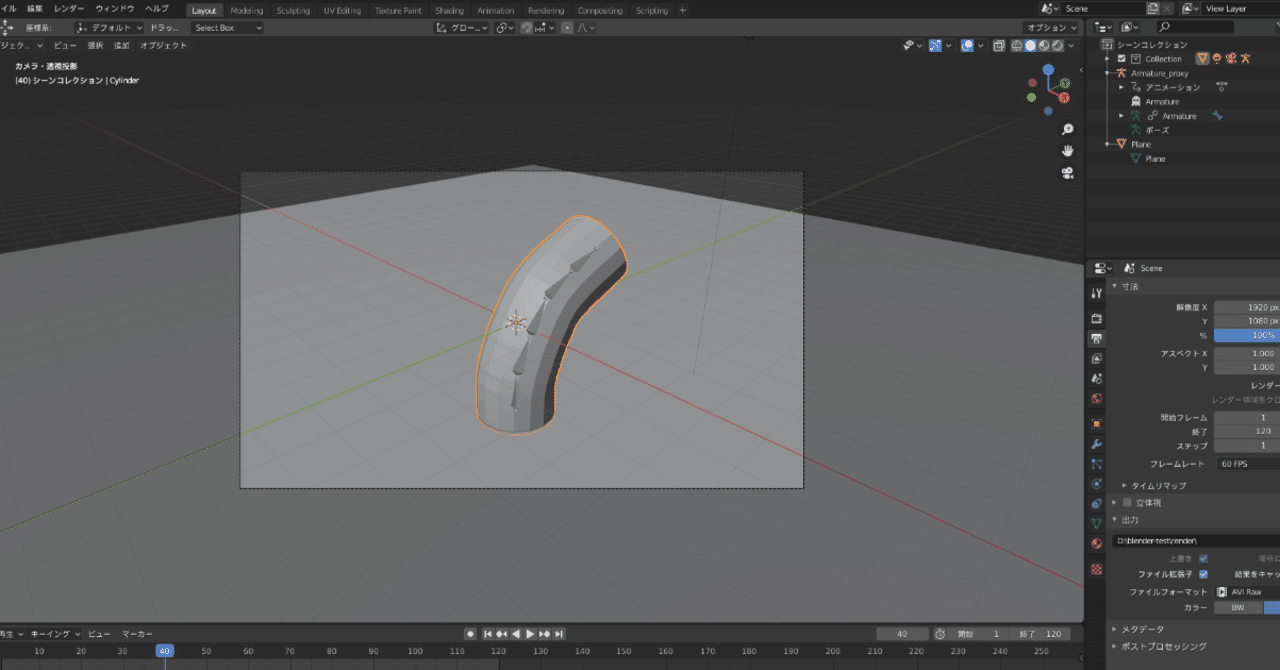
Task: Jump to last frame in timeline
Action: [x=560, y=634]
